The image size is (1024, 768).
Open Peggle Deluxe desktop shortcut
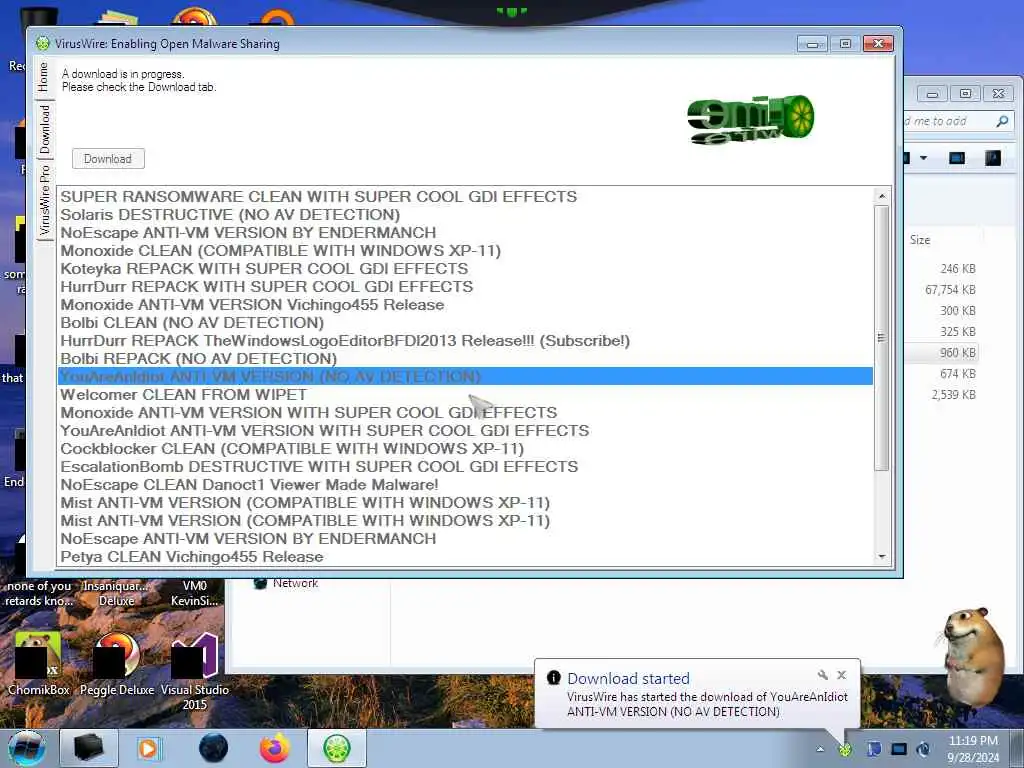(x=117, y=663)
